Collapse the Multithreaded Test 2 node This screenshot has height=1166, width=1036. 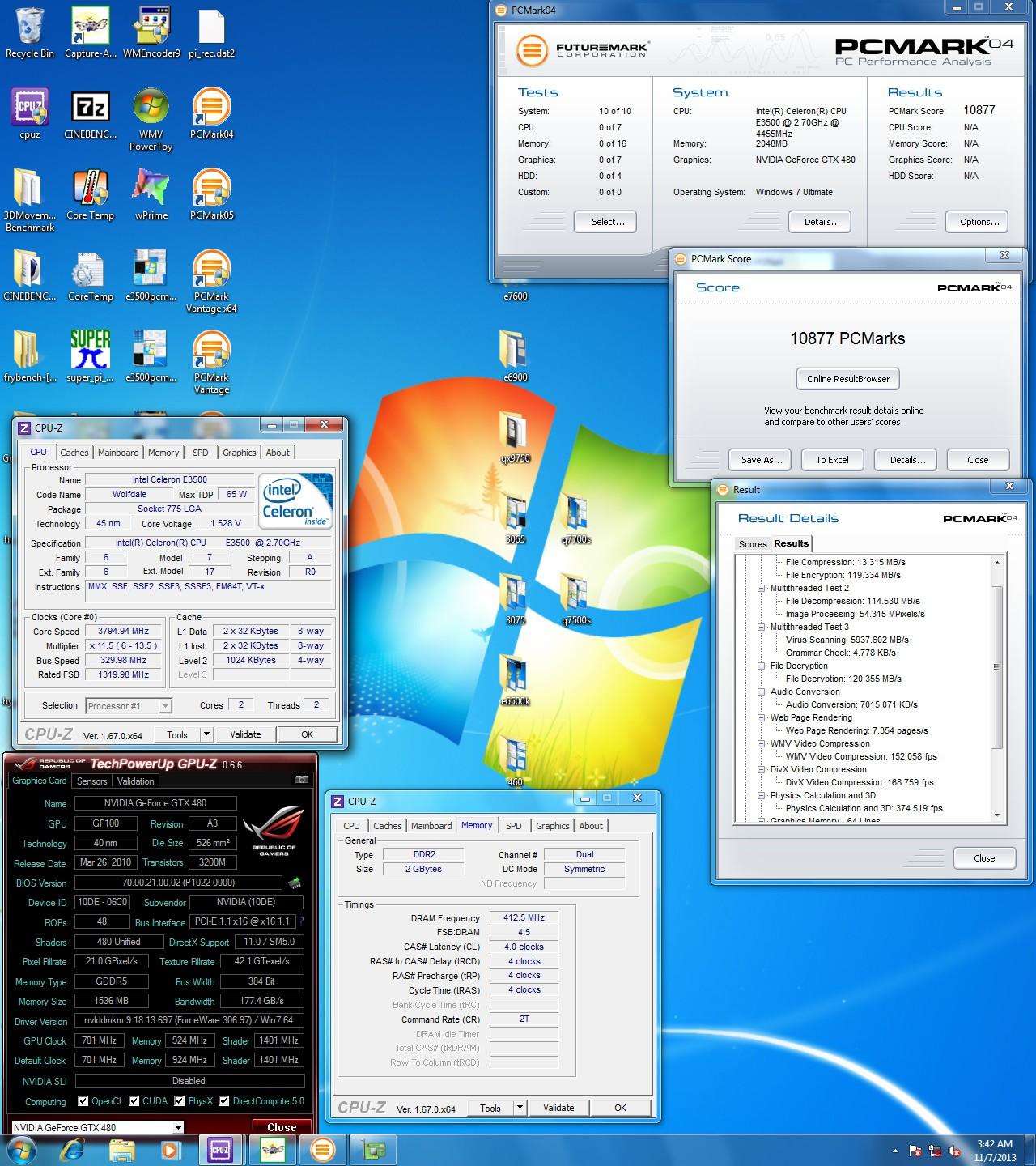[762, 588]
